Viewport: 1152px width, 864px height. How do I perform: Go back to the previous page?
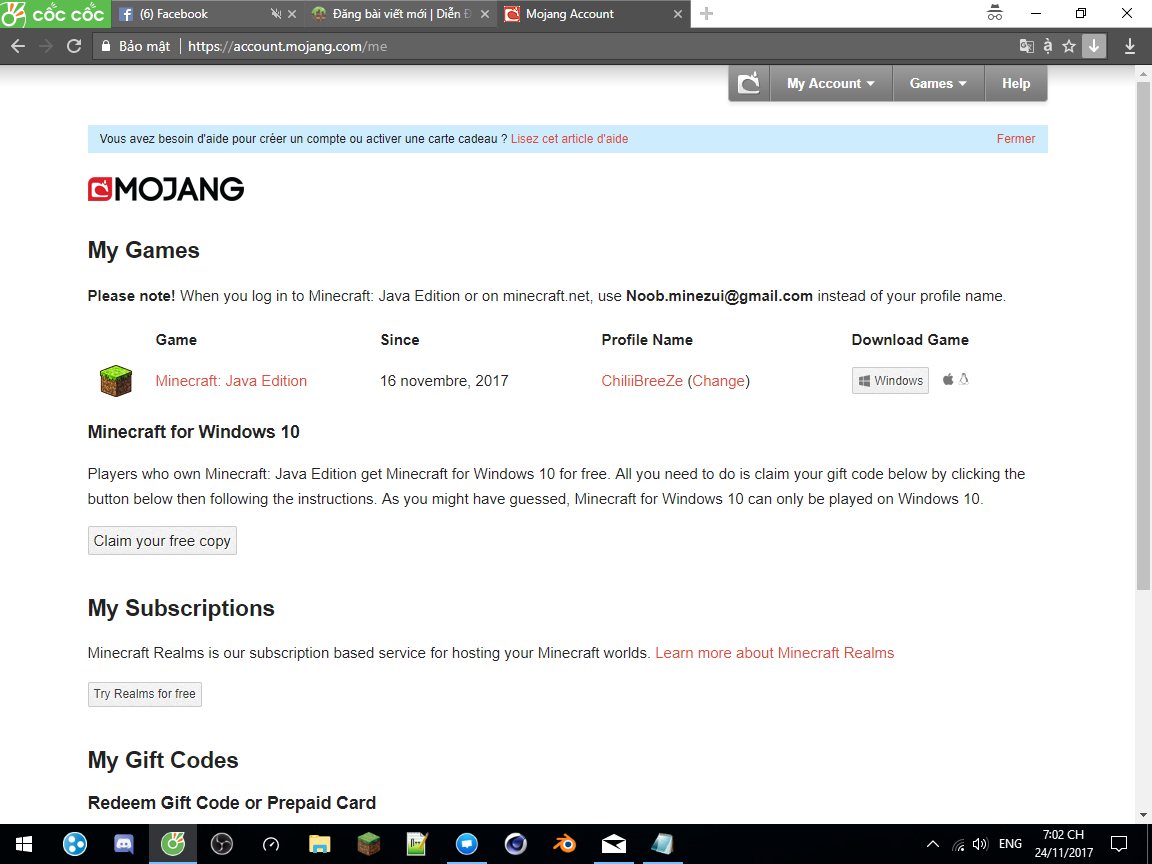pyautogui.click(x=18, y=46)
